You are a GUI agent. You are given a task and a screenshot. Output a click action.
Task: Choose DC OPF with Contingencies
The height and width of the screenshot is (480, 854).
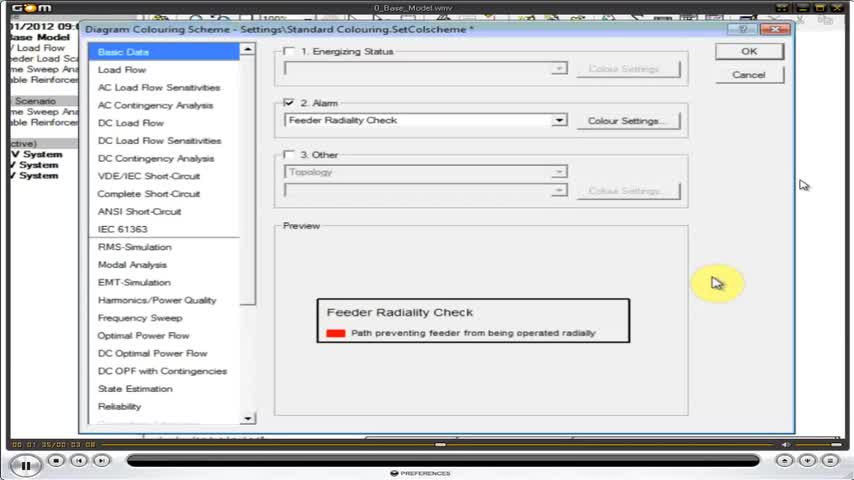coord(162,371)
